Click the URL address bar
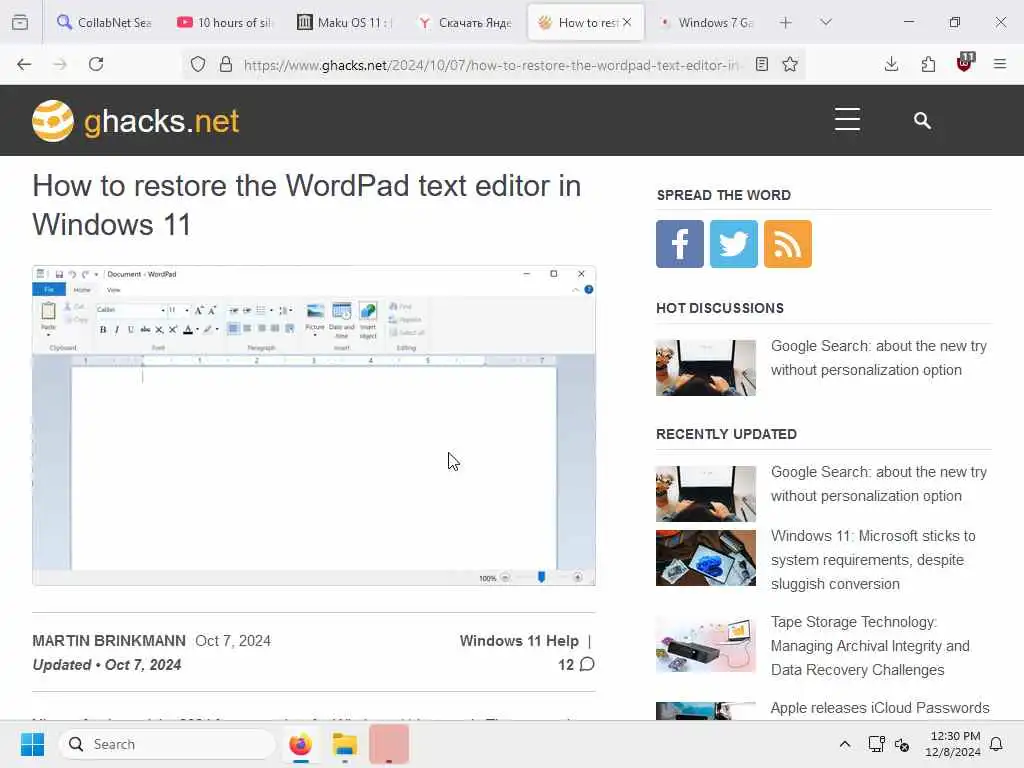1024x768 pixels. pos(490,65)
